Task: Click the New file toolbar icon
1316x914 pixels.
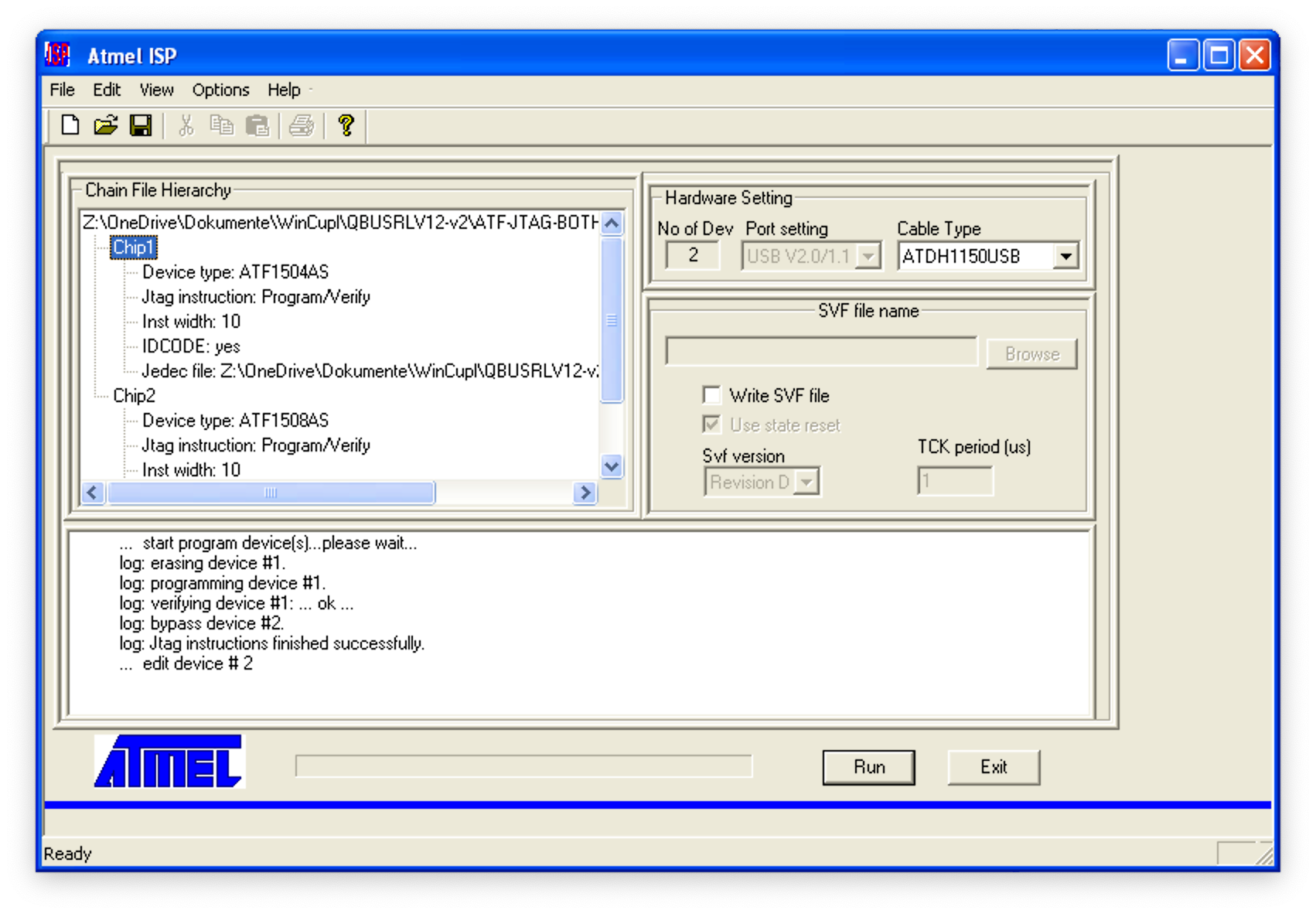Action: pyautogui.click(x=70, y=125)
